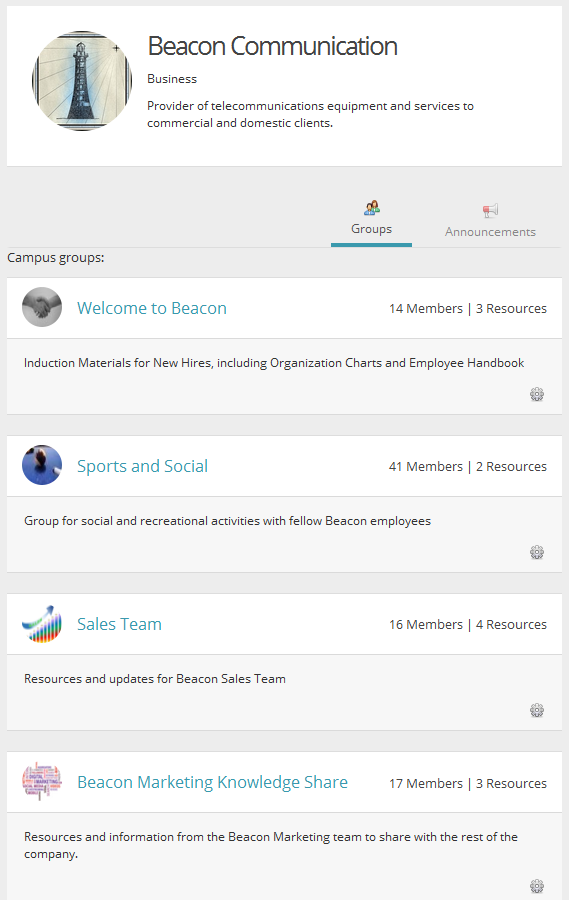
Task: Open settings gear for Sales Team group
Action: [537, 710]
